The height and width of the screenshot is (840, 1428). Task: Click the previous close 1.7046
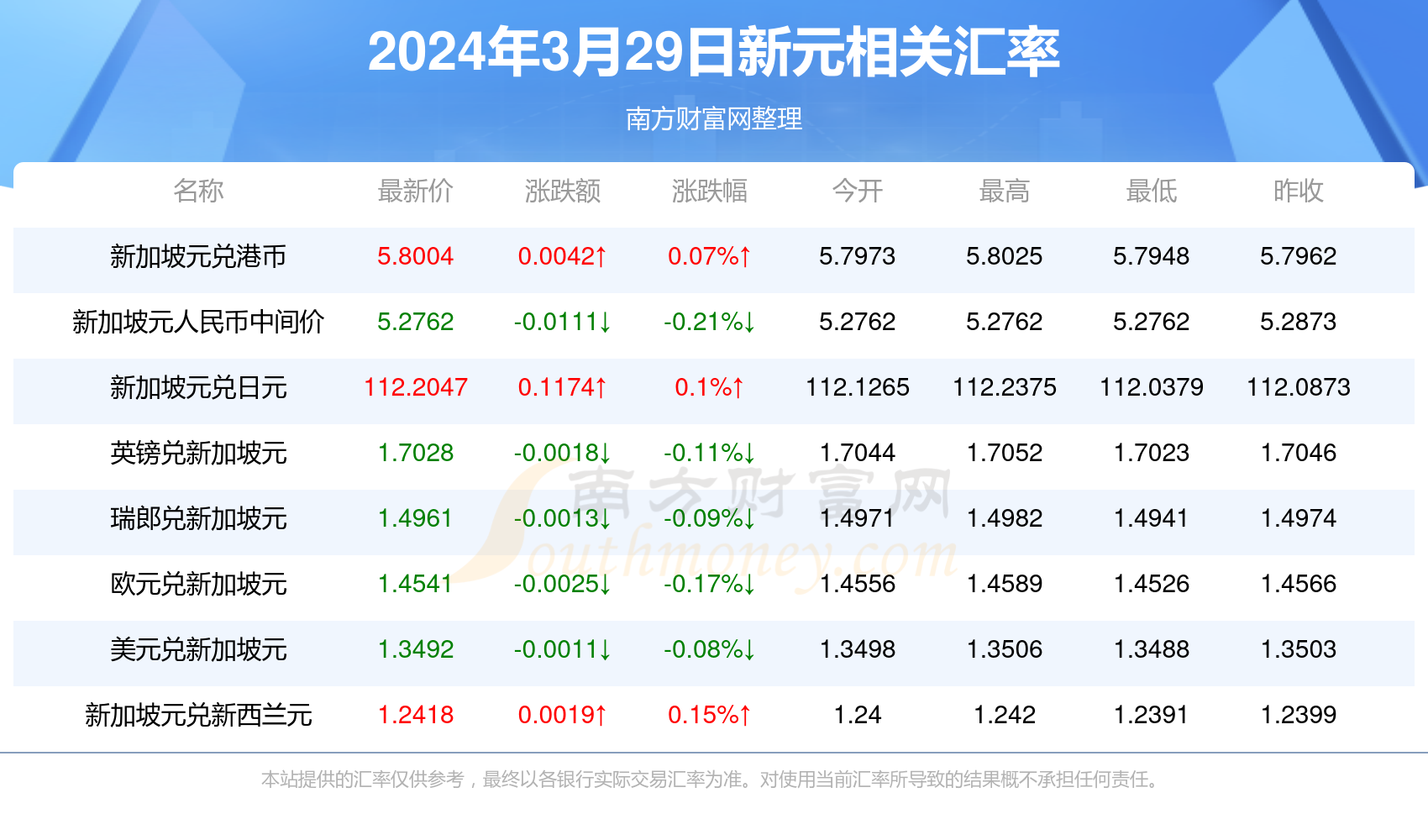[x=1299, y=453]
